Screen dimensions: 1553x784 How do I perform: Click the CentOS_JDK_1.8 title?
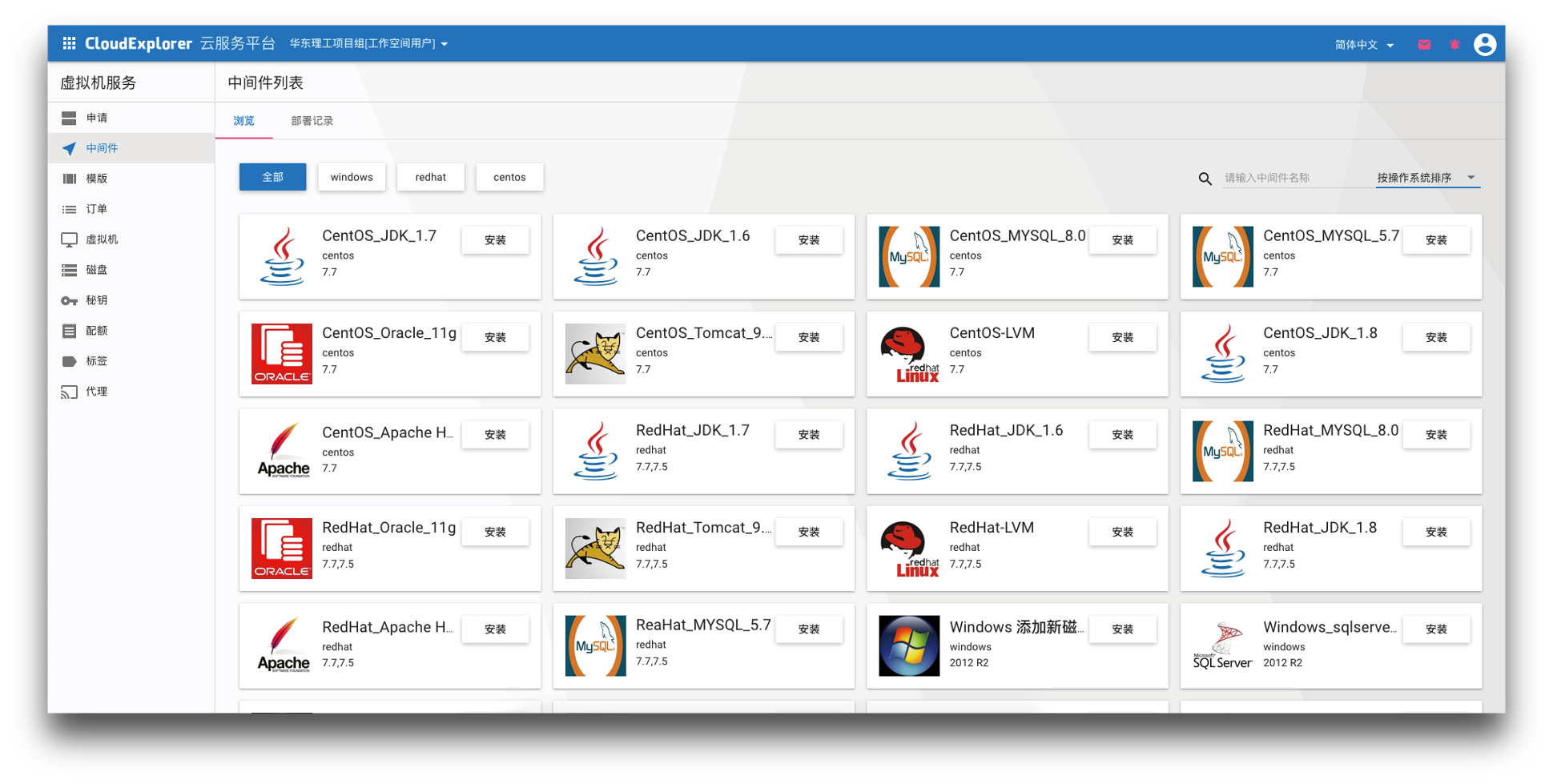pos(1320,333)
